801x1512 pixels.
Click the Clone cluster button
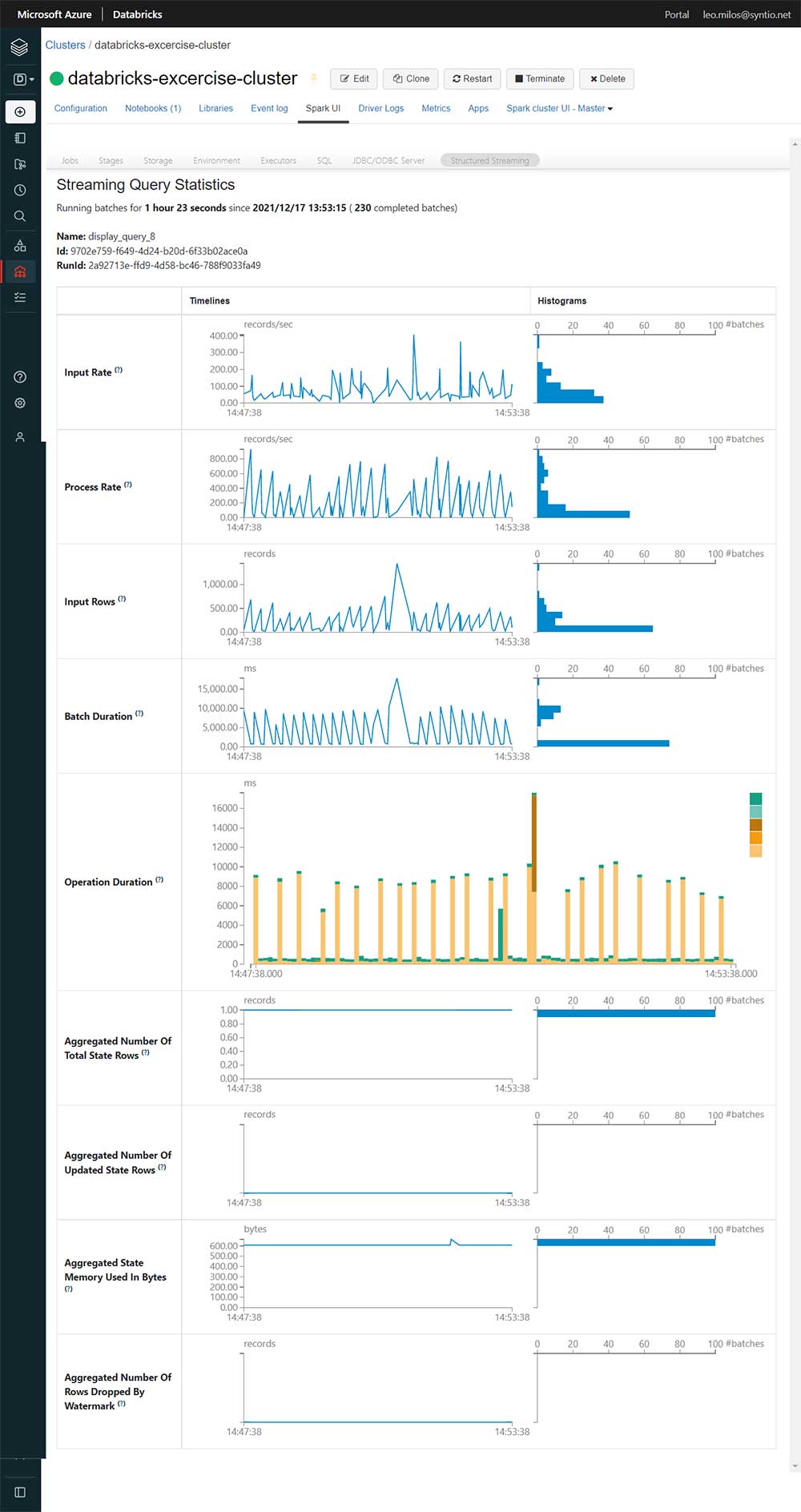pos(411,78)
